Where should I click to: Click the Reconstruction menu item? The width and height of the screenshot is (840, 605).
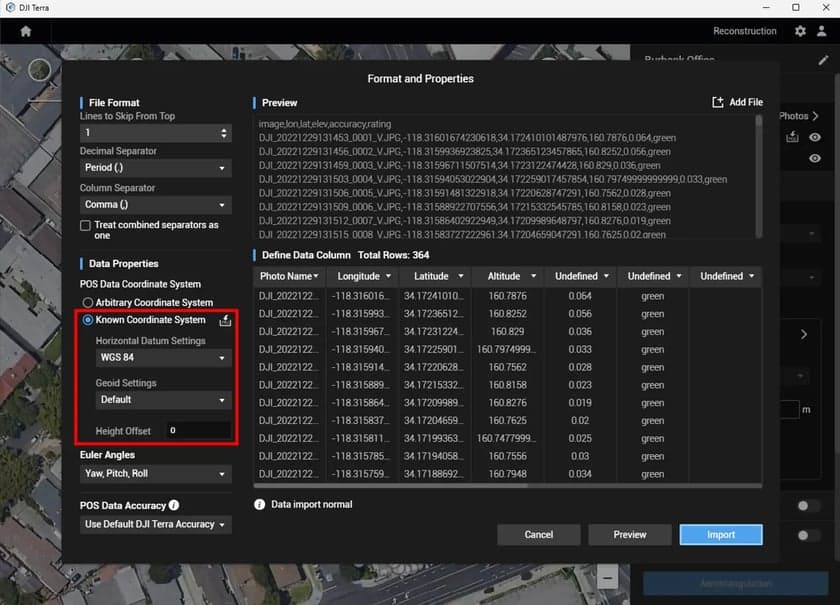point(746,31)
